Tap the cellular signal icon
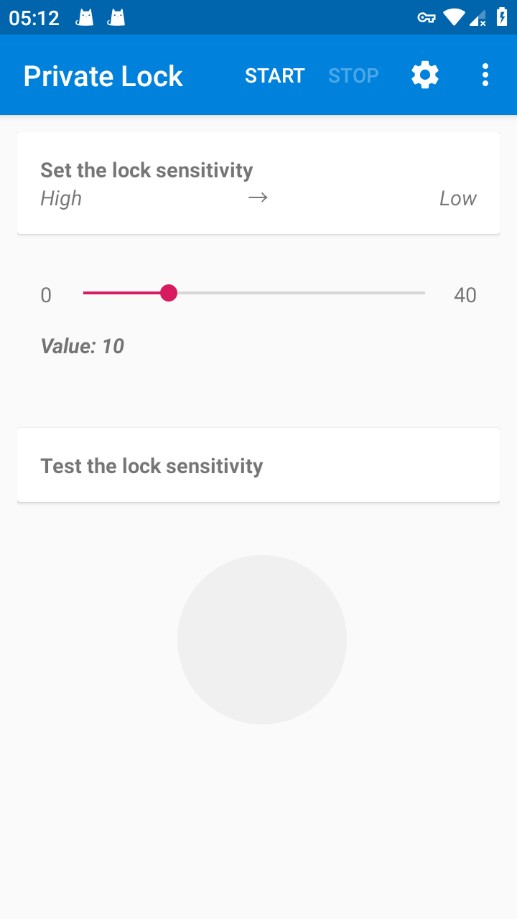 pyautogui.click(x=478, y=18)
